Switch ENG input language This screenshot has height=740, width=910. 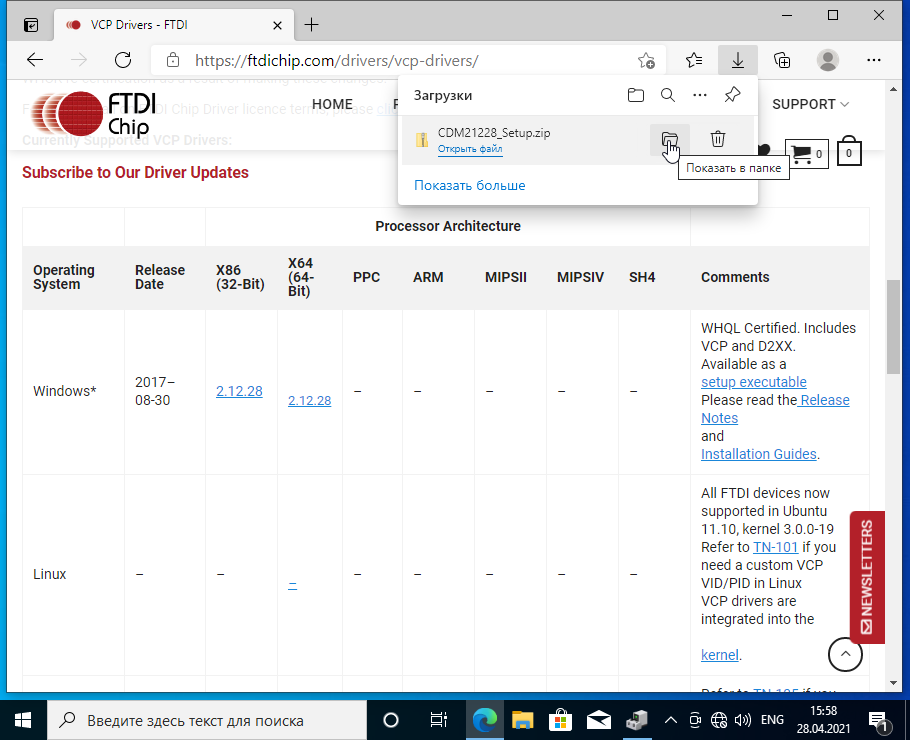(772, 720)
